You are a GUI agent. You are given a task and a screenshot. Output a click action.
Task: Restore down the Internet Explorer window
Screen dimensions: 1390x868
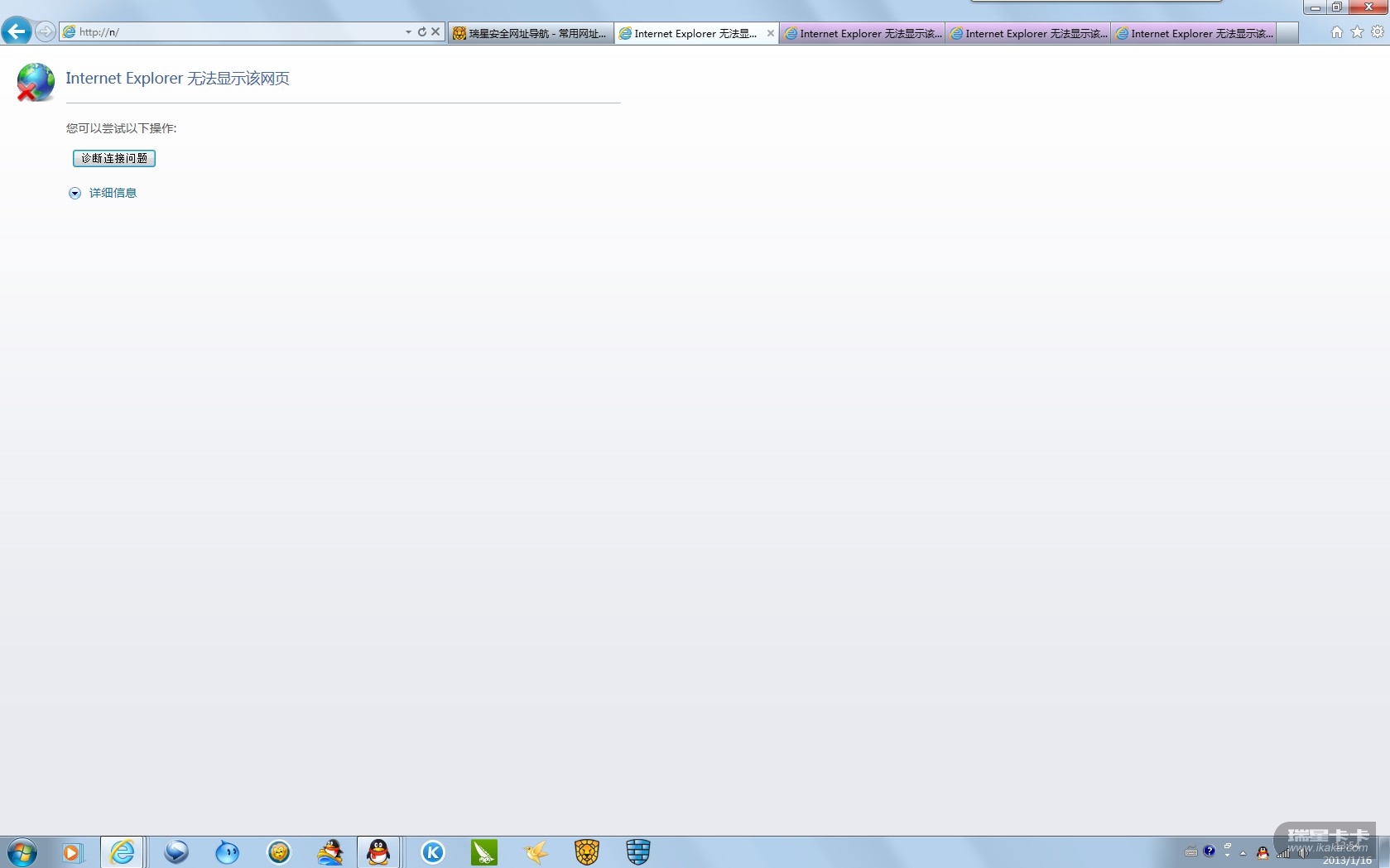coord(1337,7)
